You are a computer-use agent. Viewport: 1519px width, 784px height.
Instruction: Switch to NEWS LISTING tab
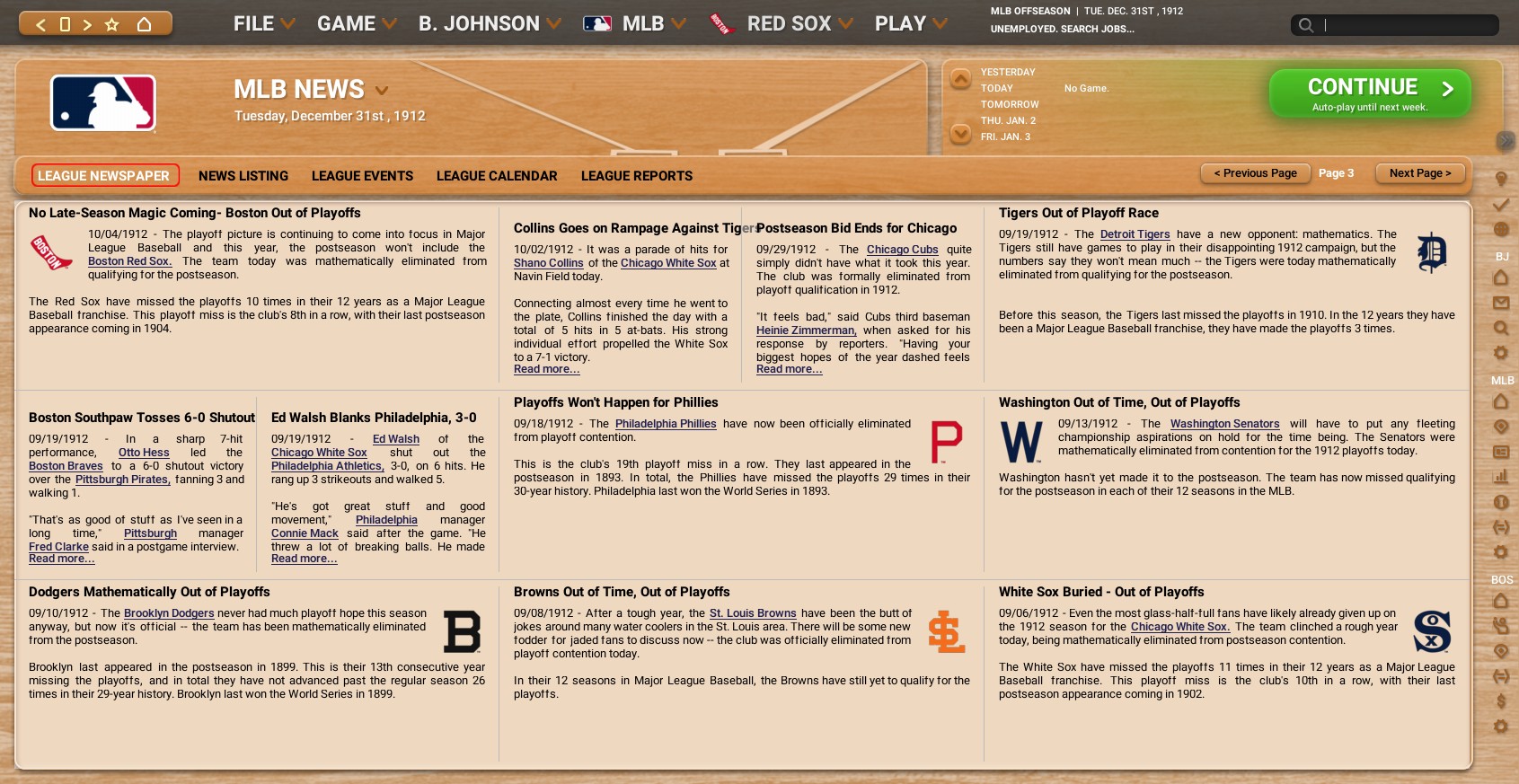click(x=243, y=176)
